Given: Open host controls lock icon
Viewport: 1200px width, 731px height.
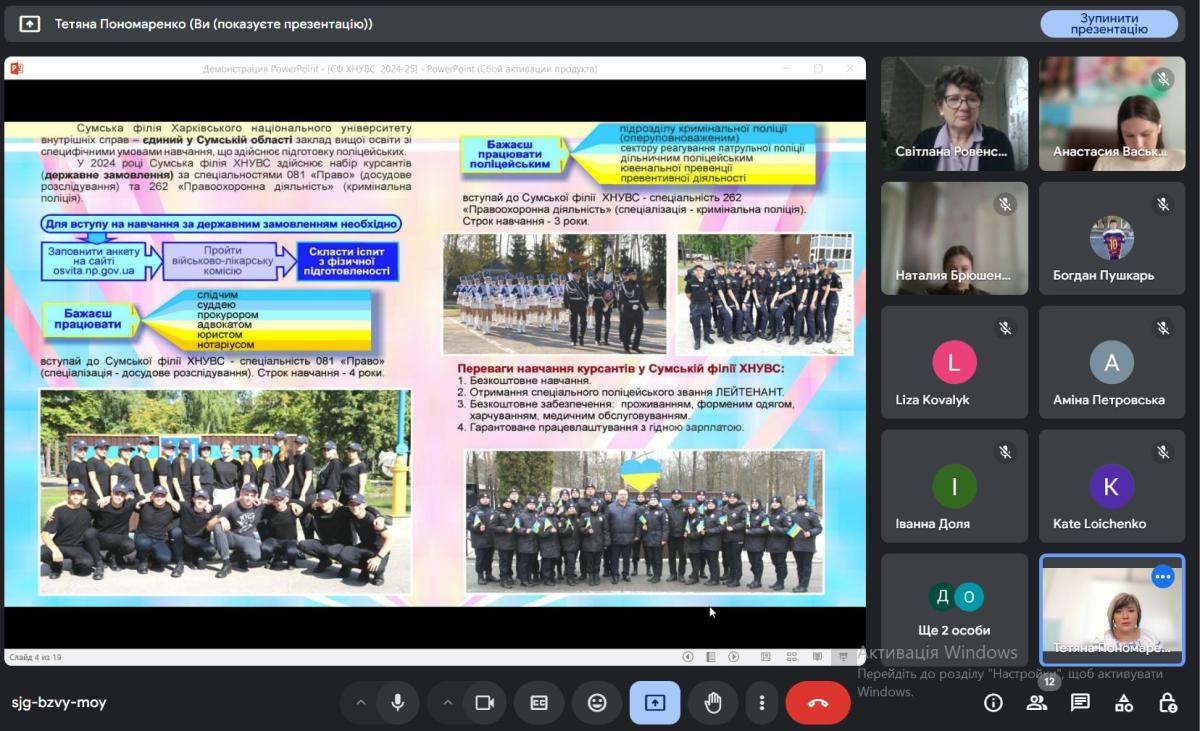Looking at the screenshot, I should click(x=1168, y=702).
